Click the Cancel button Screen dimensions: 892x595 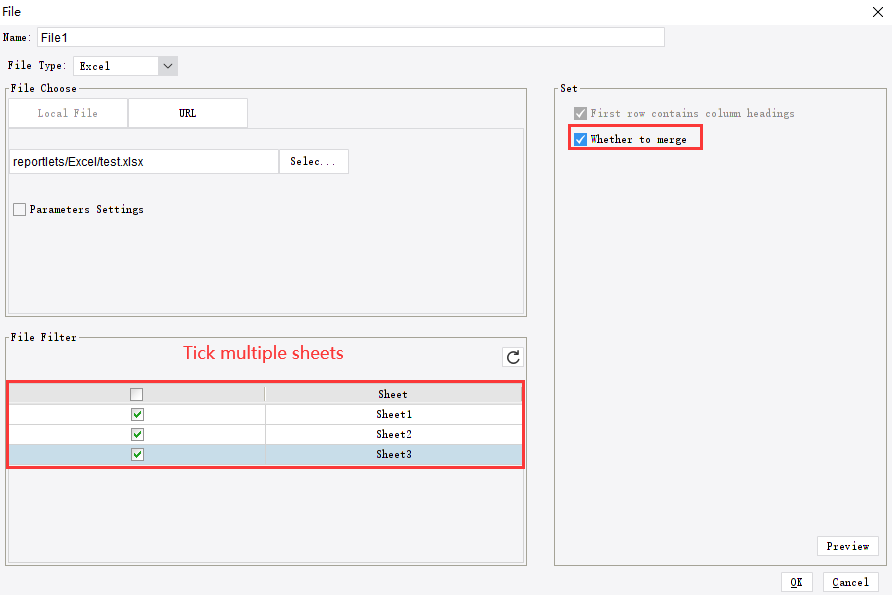850,582
